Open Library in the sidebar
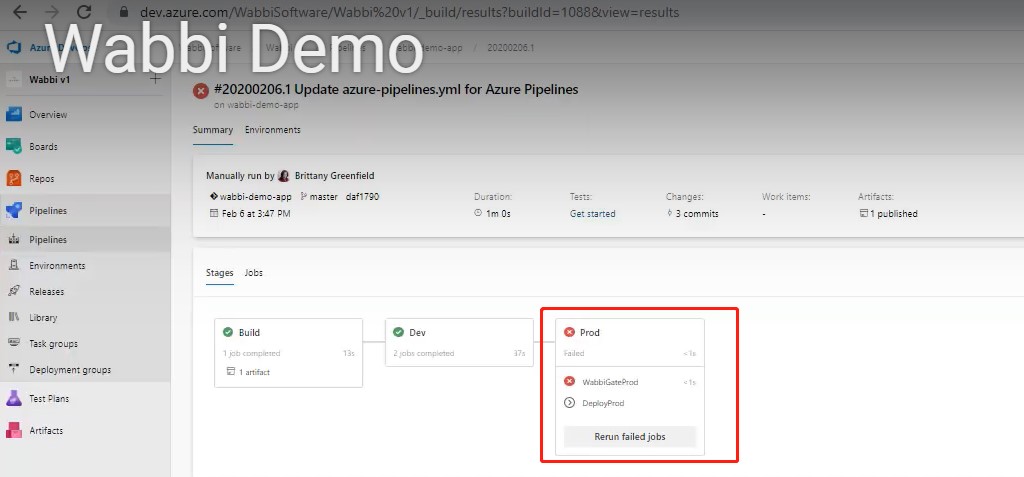The height and width of the screenshot is (477, 1024). (43, 318)
